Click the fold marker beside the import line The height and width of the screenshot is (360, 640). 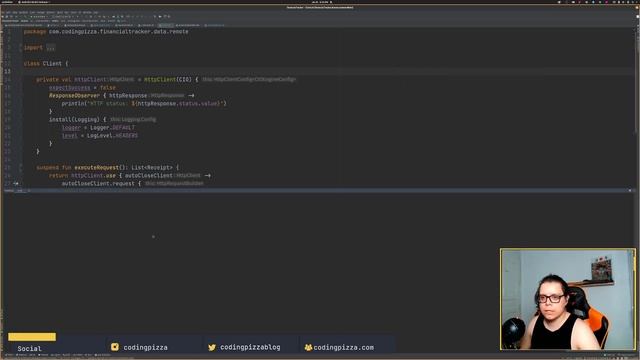click(20, 48)
